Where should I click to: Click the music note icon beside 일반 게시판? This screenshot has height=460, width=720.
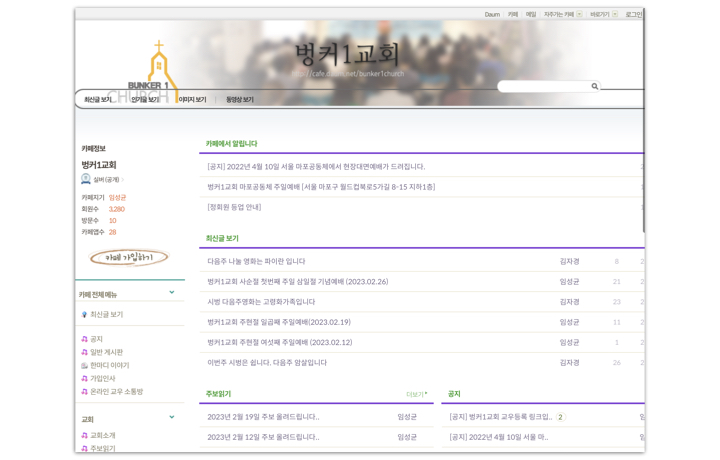coord(84,352)
